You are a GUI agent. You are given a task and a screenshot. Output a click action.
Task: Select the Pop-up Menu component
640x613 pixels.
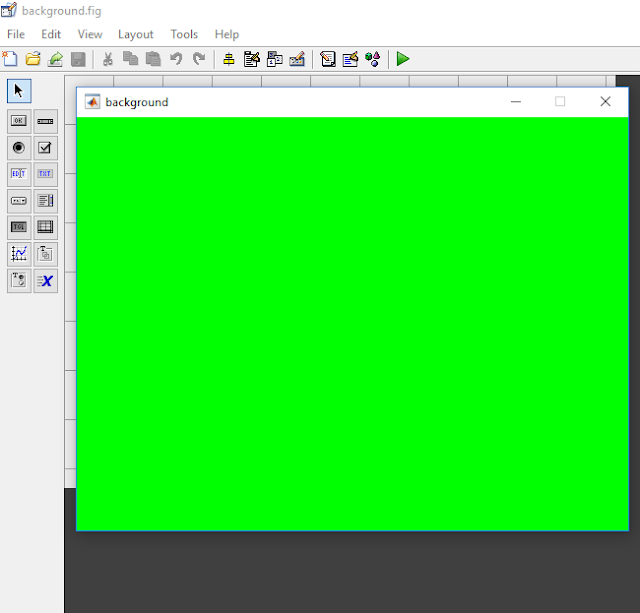tap(19, 201)
